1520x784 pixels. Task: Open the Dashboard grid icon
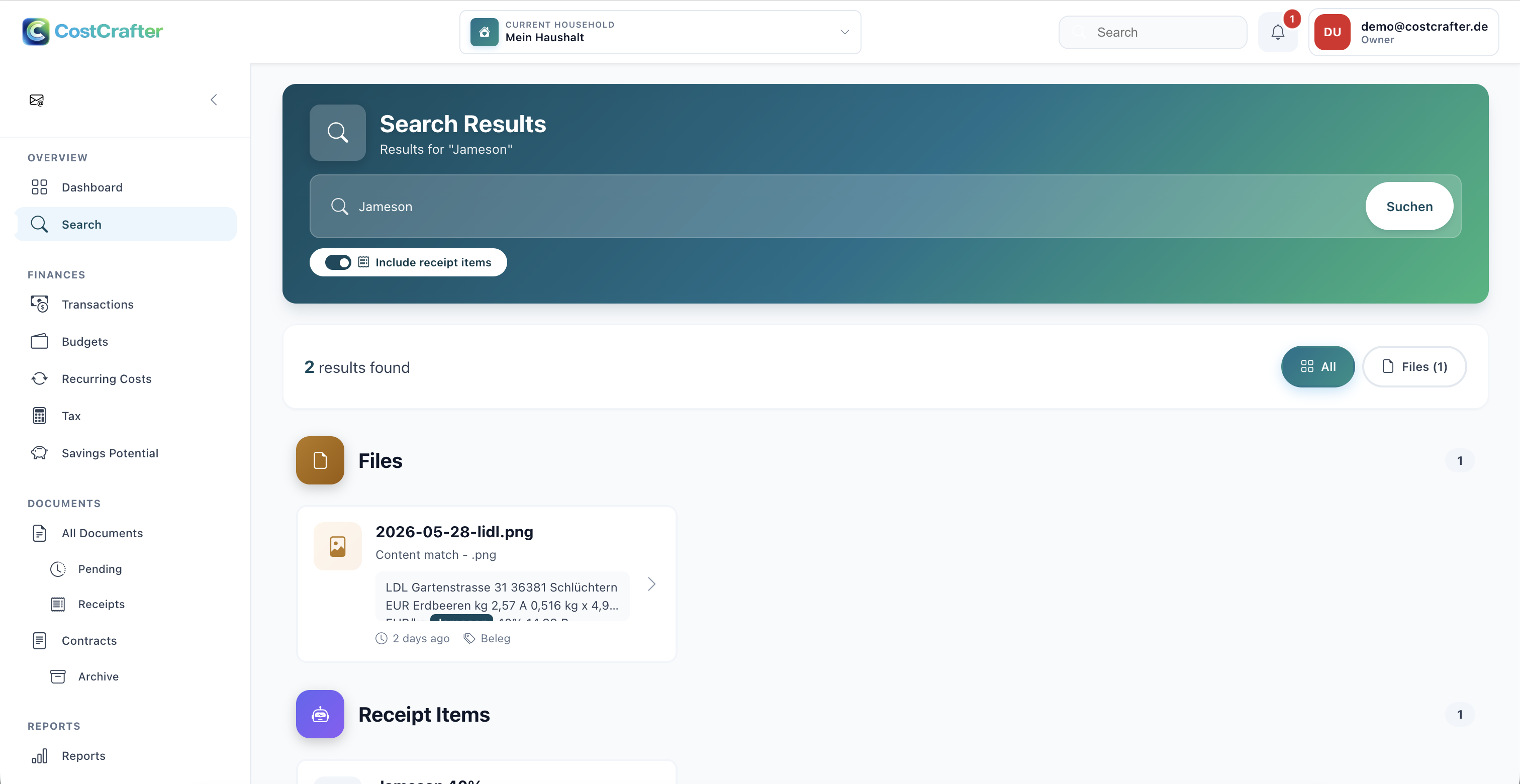pyautogui.click(x=40, y=187)
